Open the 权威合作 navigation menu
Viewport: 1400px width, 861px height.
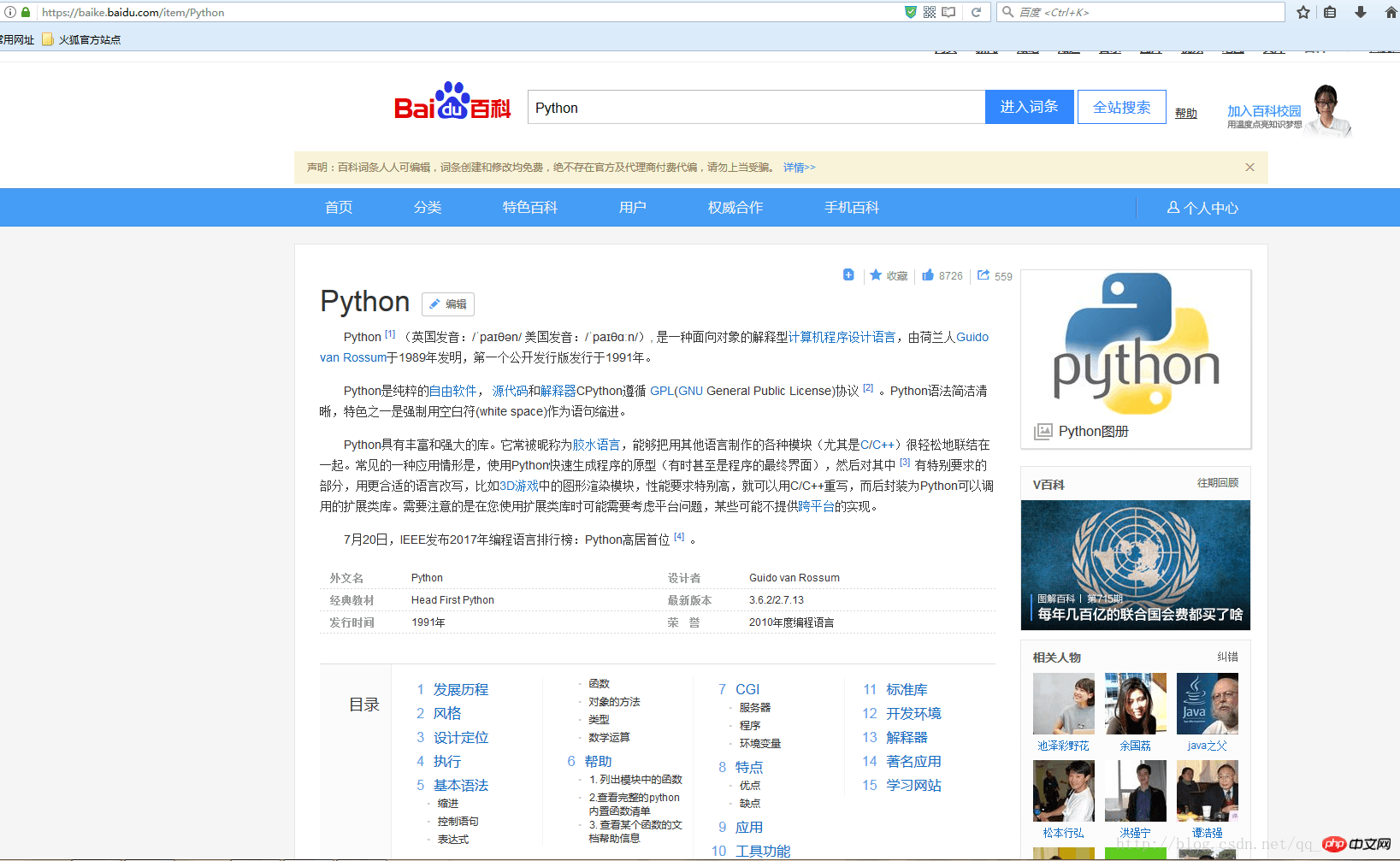(x=735, y=207)
